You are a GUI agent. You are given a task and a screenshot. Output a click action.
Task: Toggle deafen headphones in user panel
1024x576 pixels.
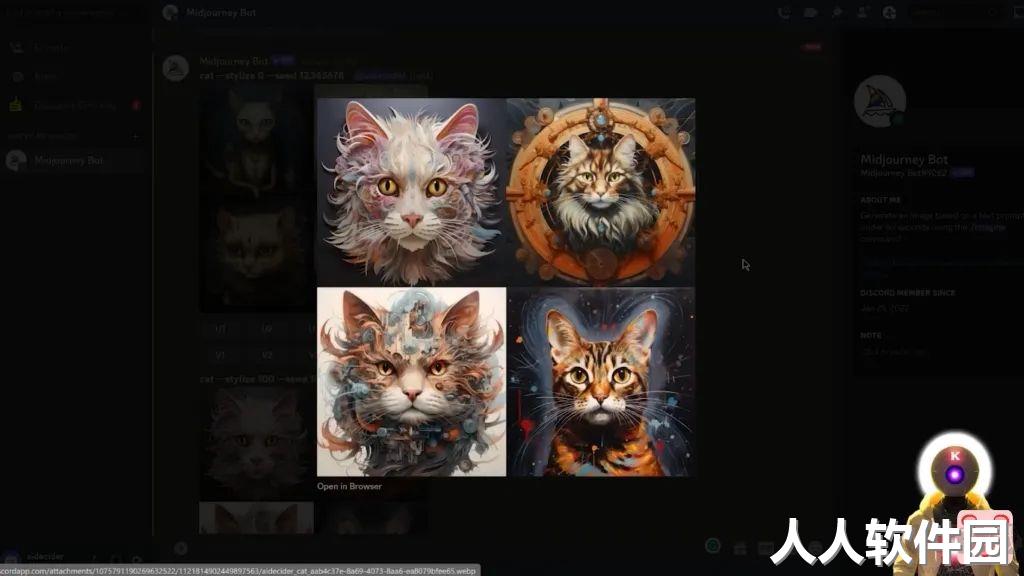coord(116,560)
